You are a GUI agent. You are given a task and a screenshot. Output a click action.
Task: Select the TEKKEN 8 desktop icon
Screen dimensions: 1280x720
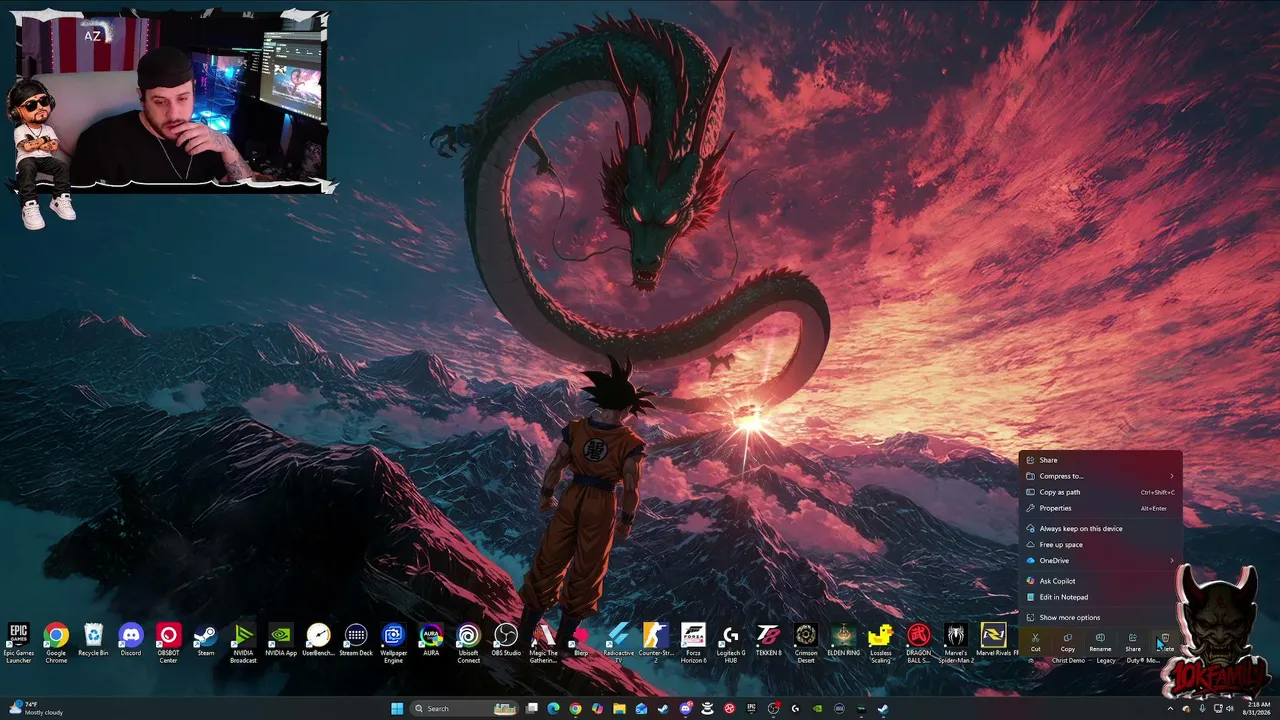coord(768,640)
